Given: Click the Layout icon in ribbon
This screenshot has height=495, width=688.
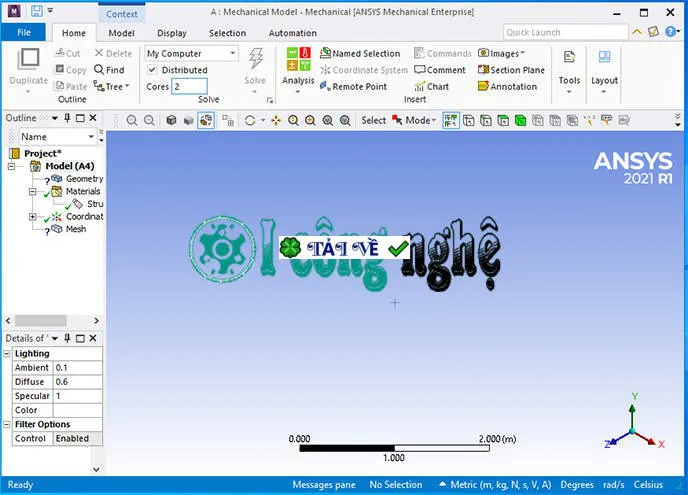Looking at the screenshot, I should tap(604, 57).
